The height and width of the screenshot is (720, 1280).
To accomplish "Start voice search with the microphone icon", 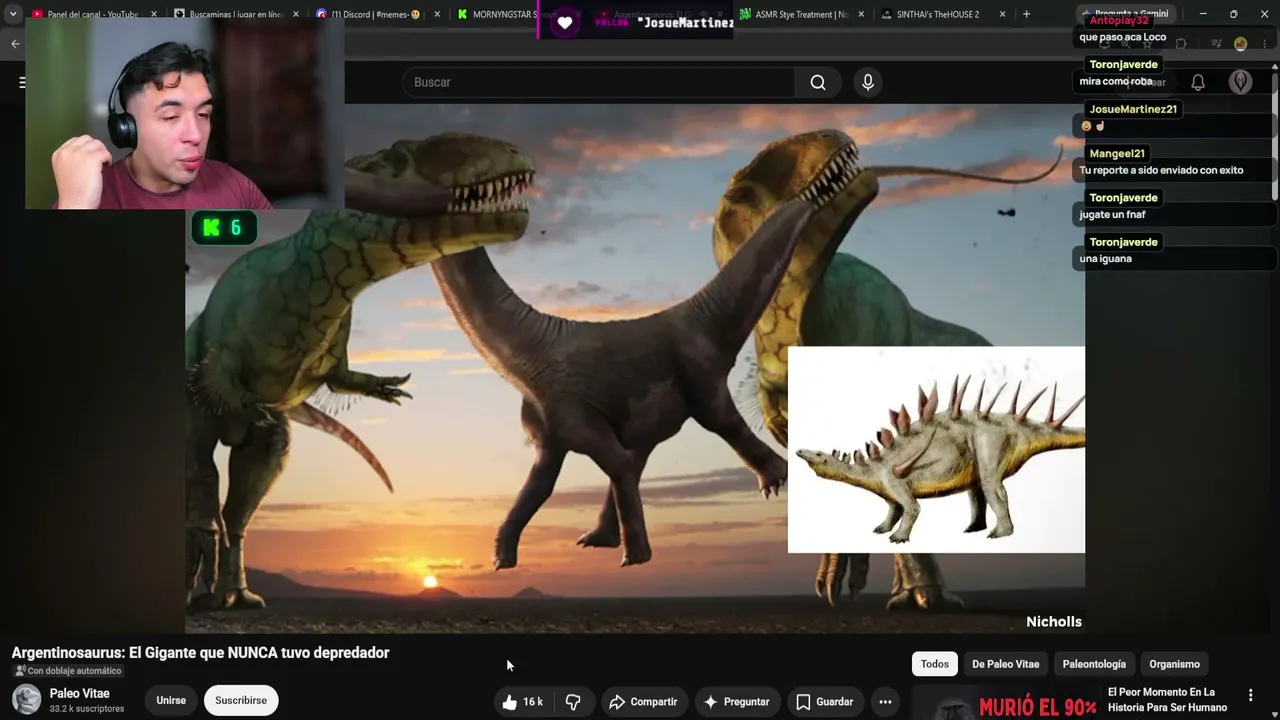I will (x=868, y=82).
